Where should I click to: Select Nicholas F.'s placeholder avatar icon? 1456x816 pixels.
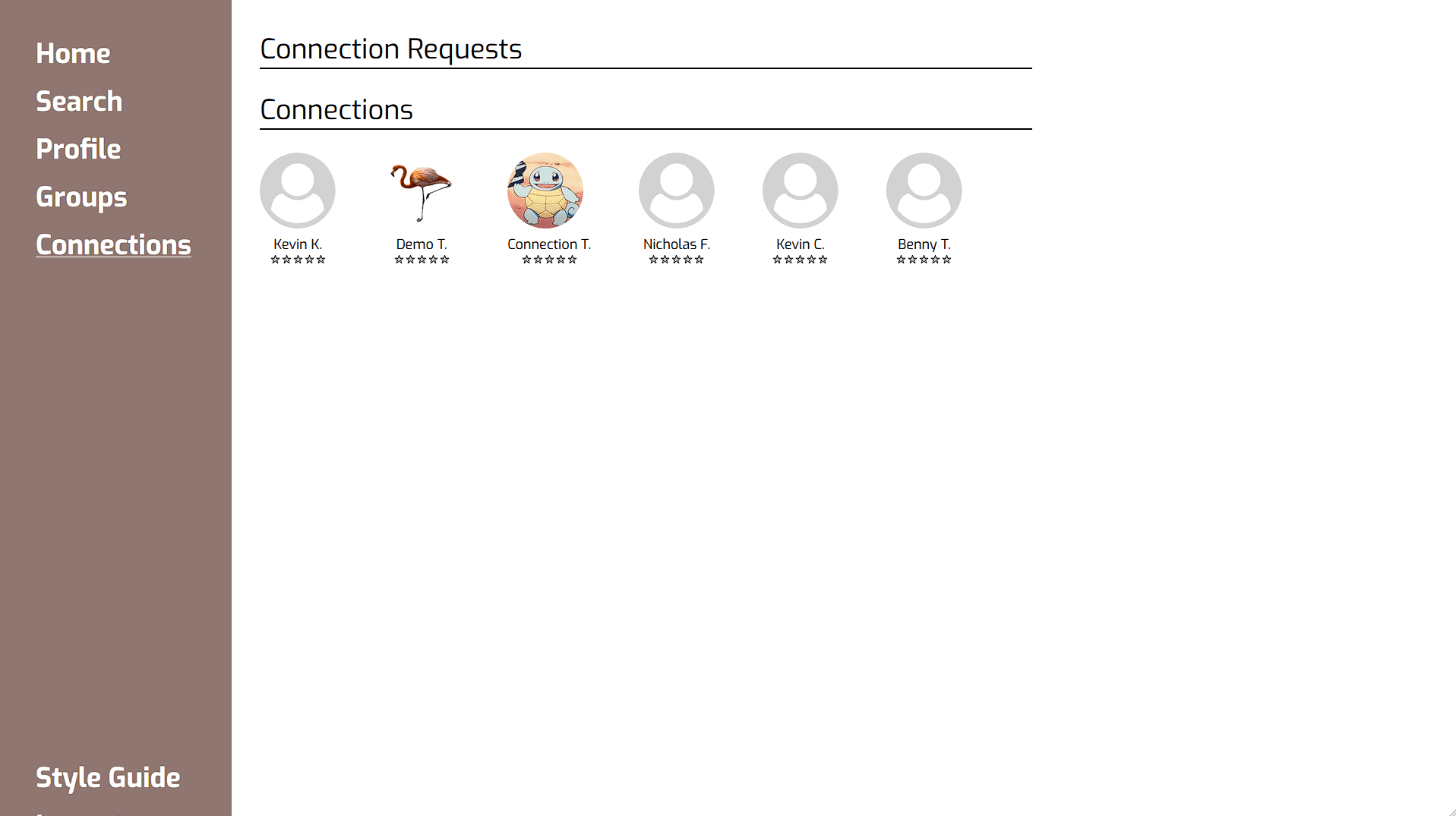point(676,191)
